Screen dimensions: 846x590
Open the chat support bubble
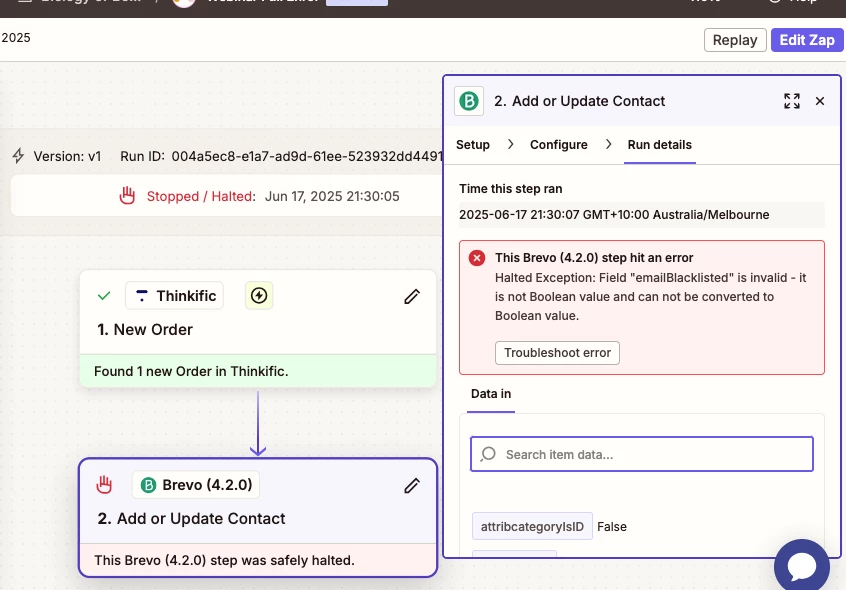[801, 566]
